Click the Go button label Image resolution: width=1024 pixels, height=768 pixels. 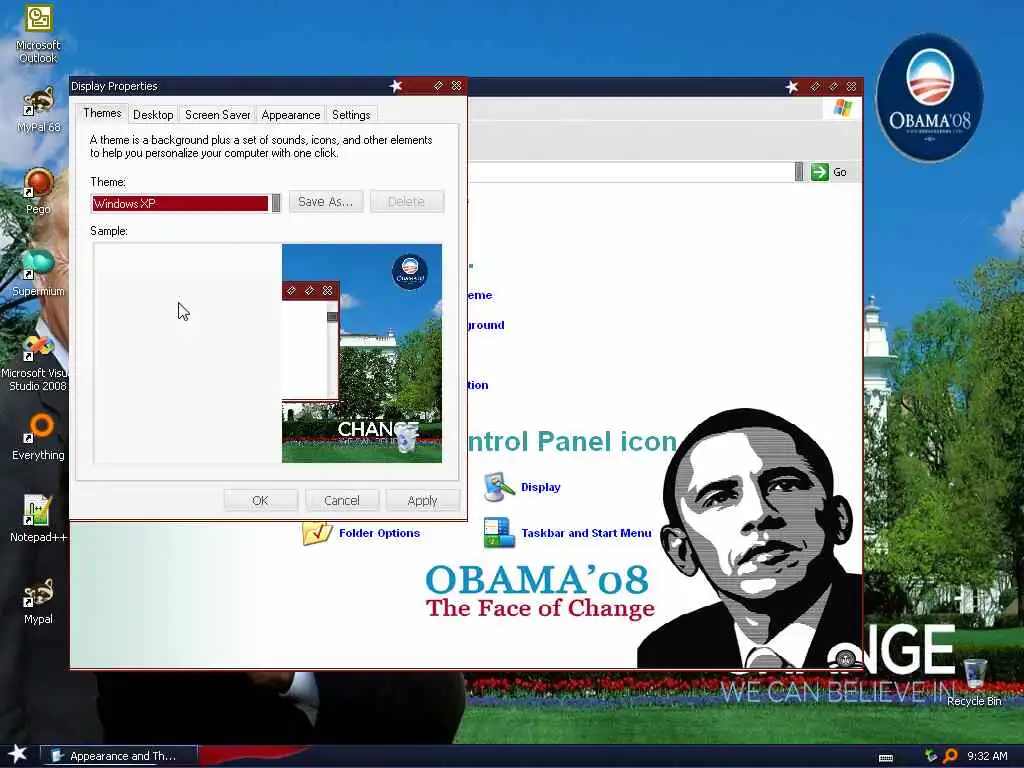point(840,172)
